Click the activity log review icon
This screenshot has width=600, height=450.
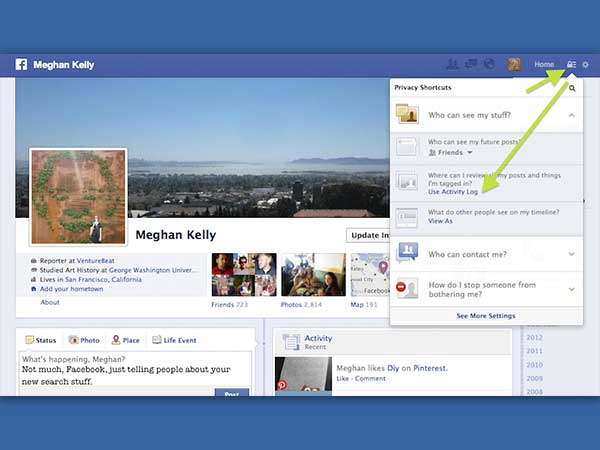[x=407, y=181]
